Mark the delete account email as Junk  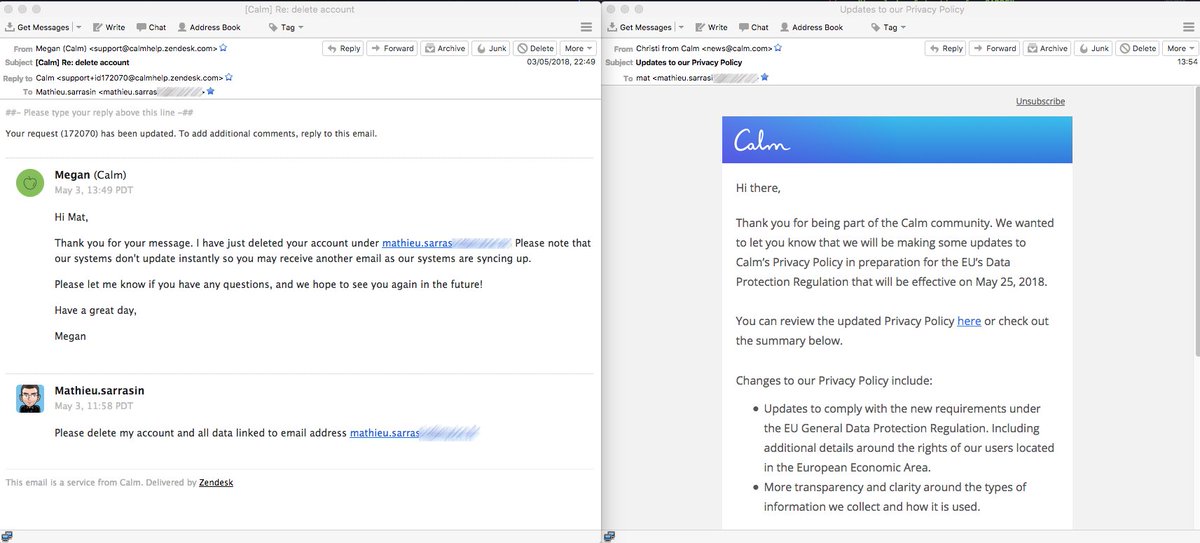[x=491, y=48]
